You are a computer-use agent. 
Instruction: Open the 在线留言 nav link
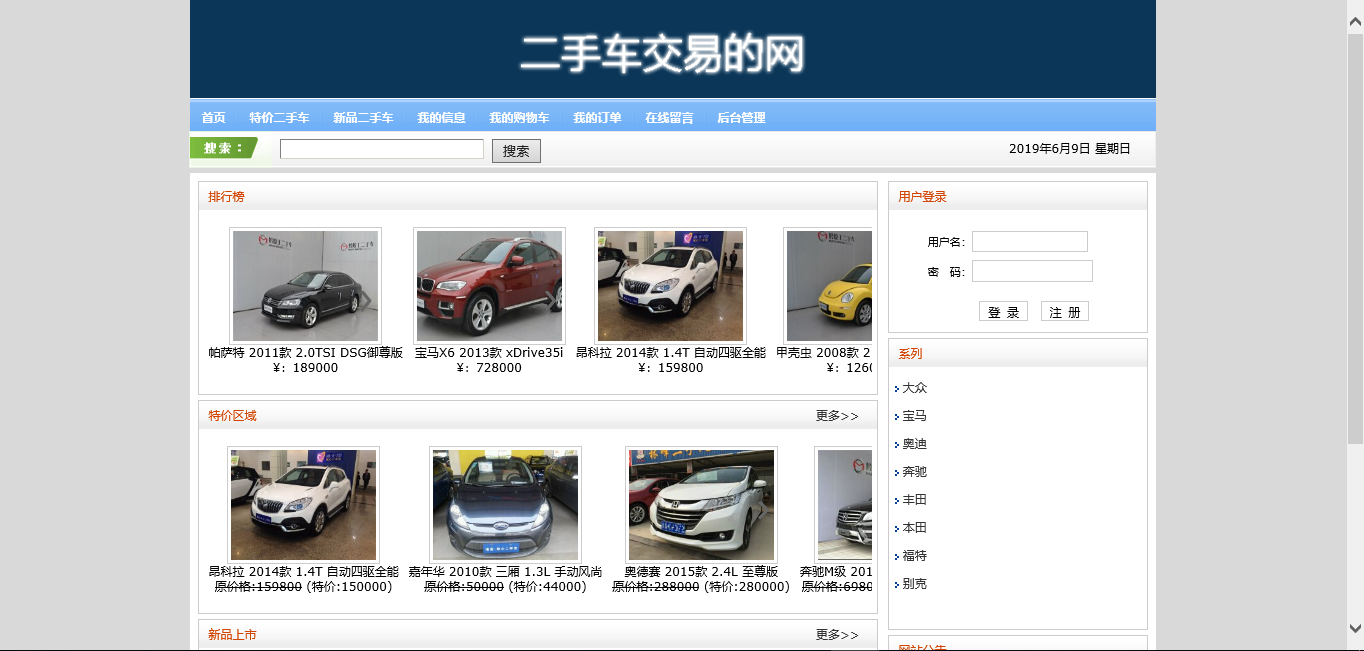tap(669, 118)
